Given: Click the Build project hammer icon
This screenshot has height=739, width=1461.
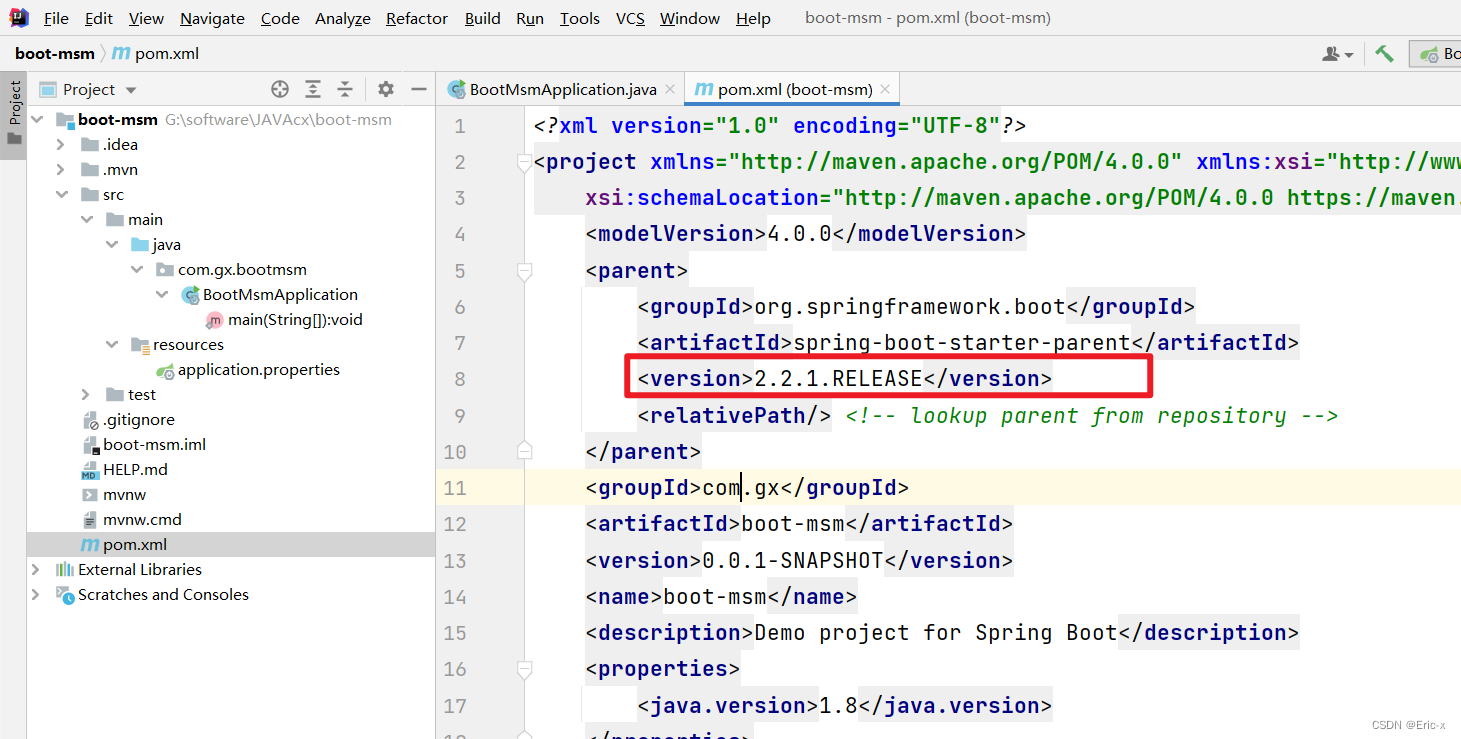Looking at the screenshot, I should 1384,54.
